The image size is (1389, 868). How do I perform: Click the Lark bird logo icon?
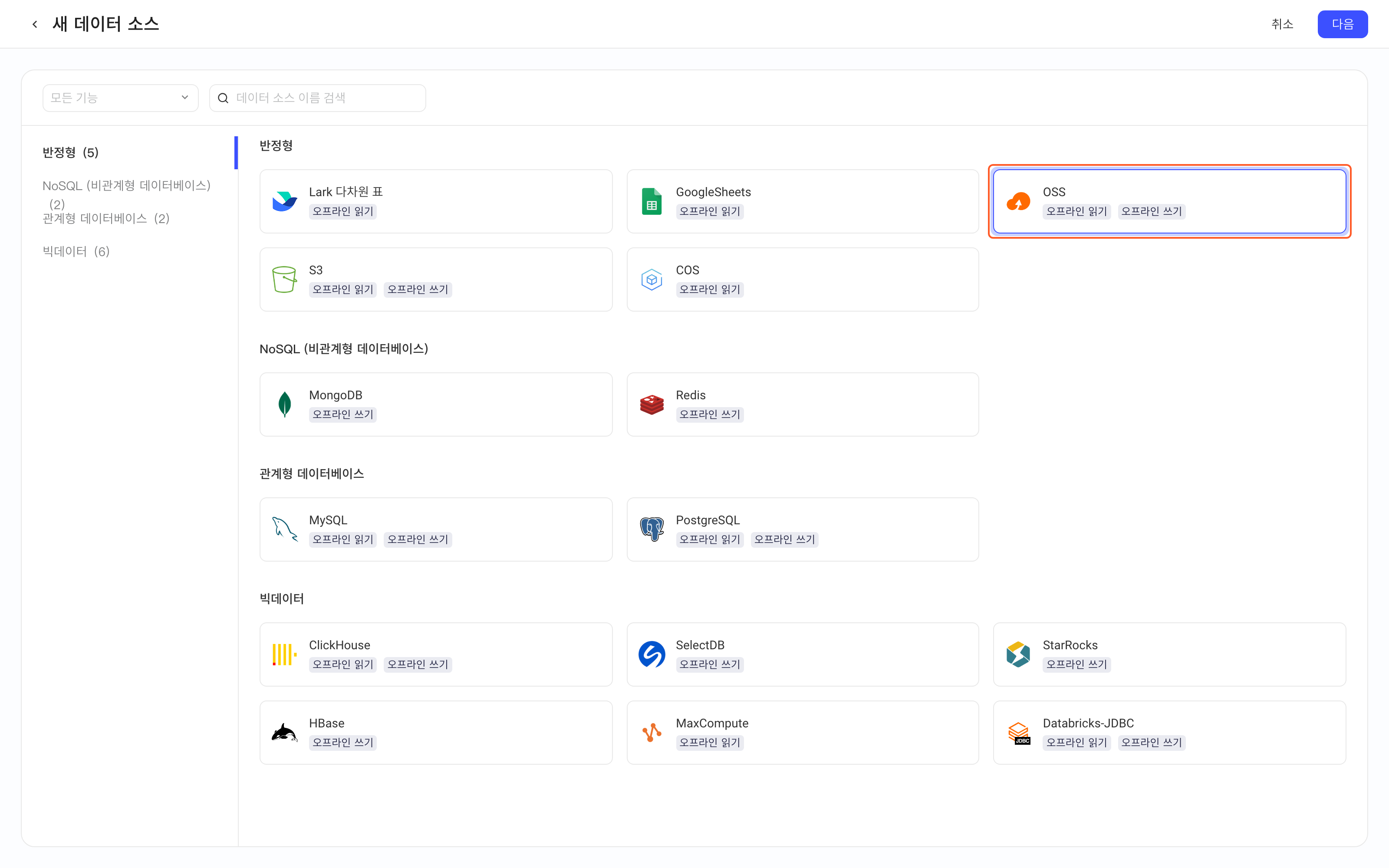tap(285, 201)
